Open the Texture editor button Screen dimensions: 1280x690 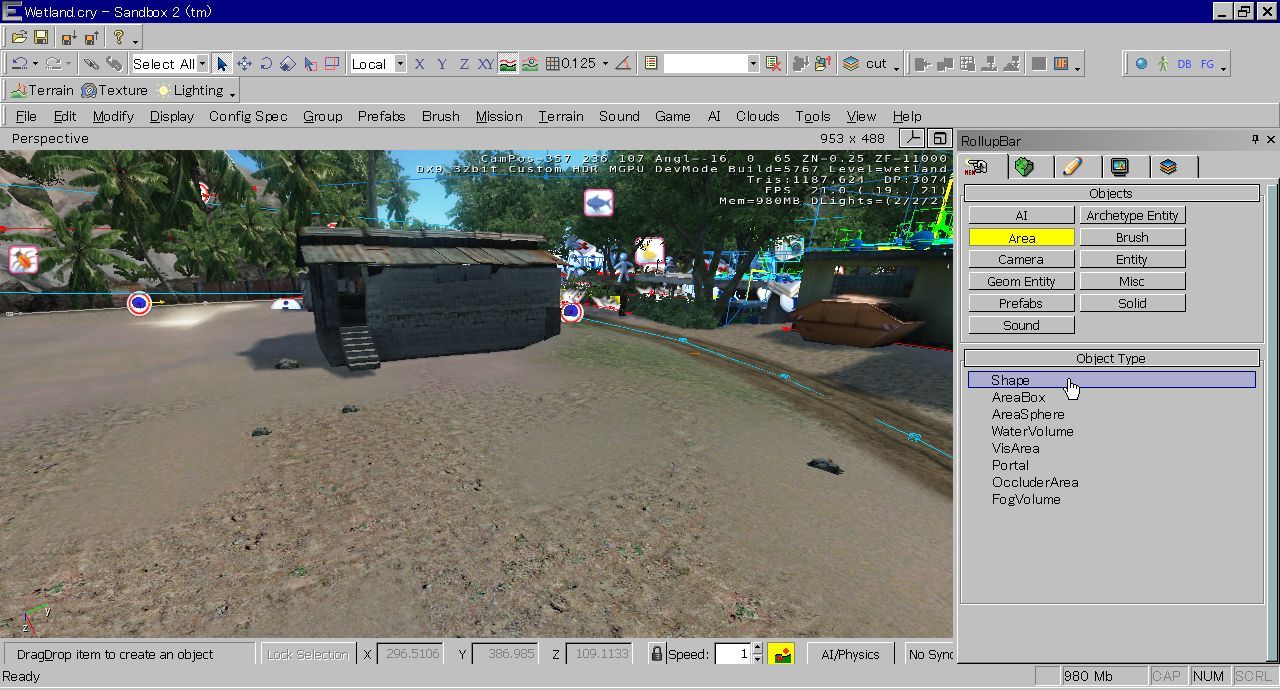coord(114,90)
